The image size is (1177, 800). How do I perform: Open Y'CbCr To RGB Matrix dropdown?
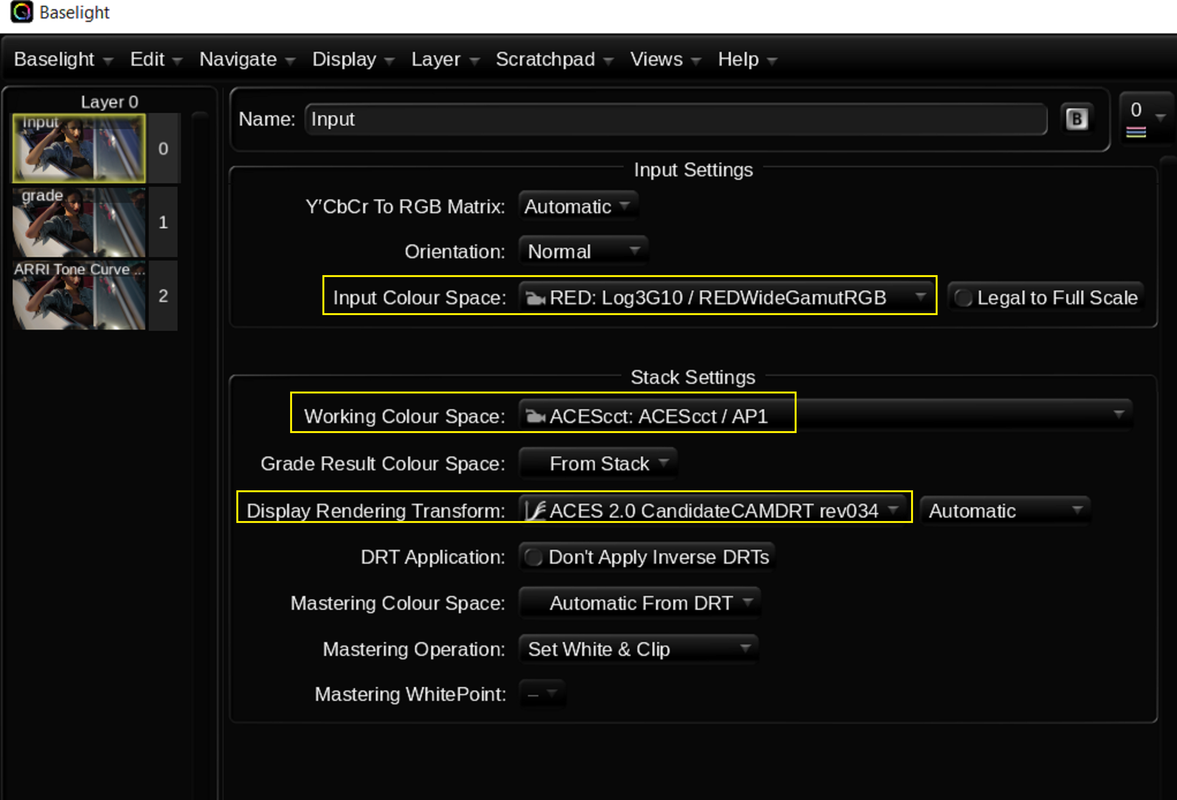[578, 206]
